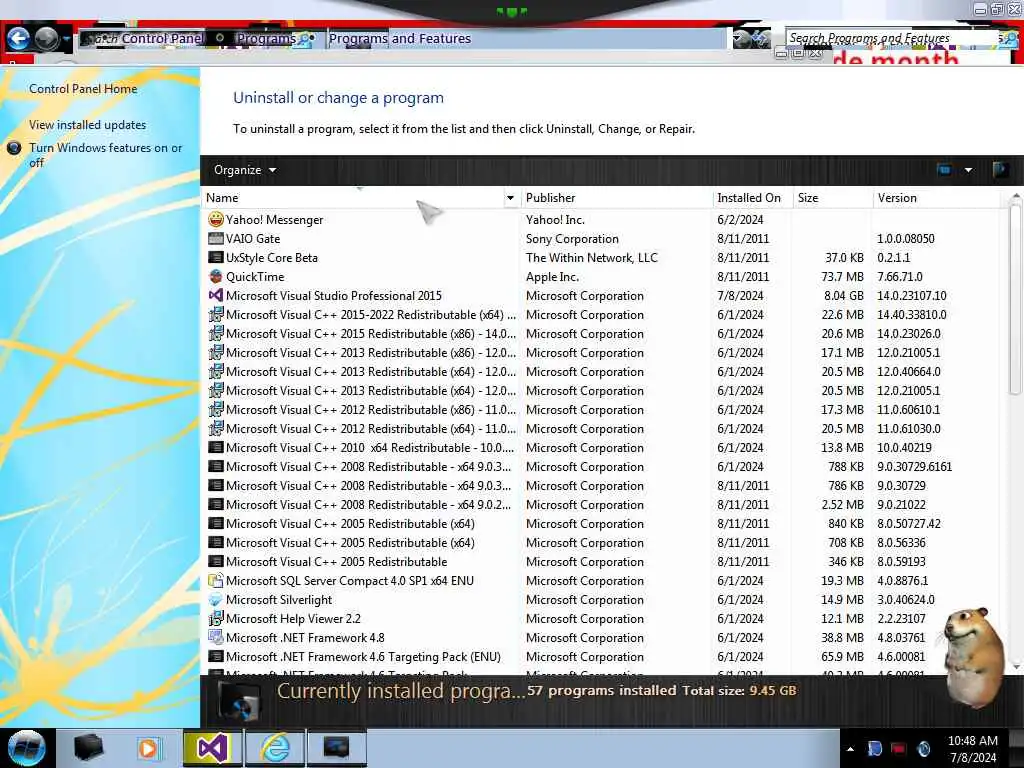Open the Name column filter dropdown
This screenshot has height=768, width=1024.
510,198
